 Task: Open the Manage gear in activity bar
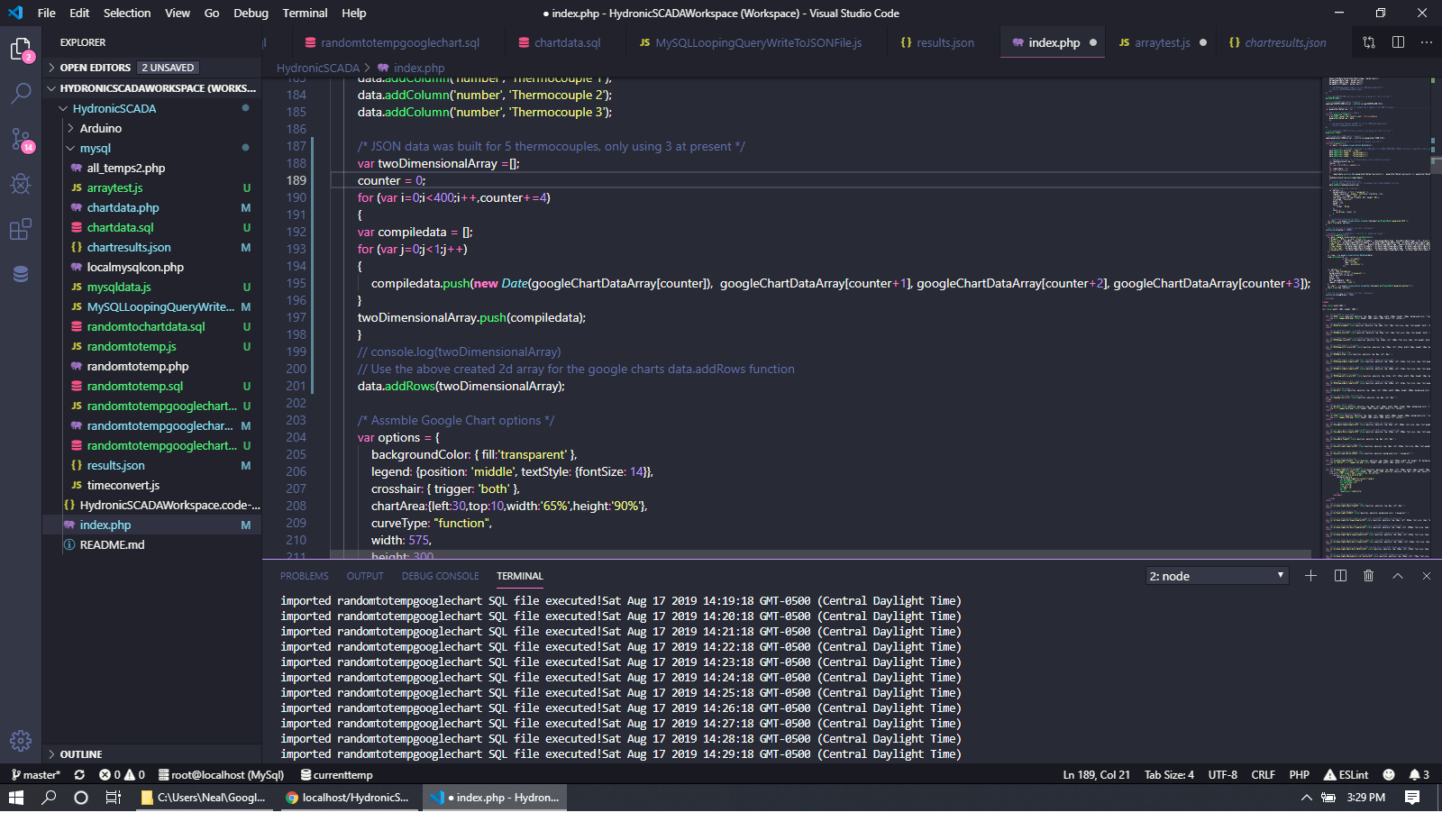click(x=21, y=741)
